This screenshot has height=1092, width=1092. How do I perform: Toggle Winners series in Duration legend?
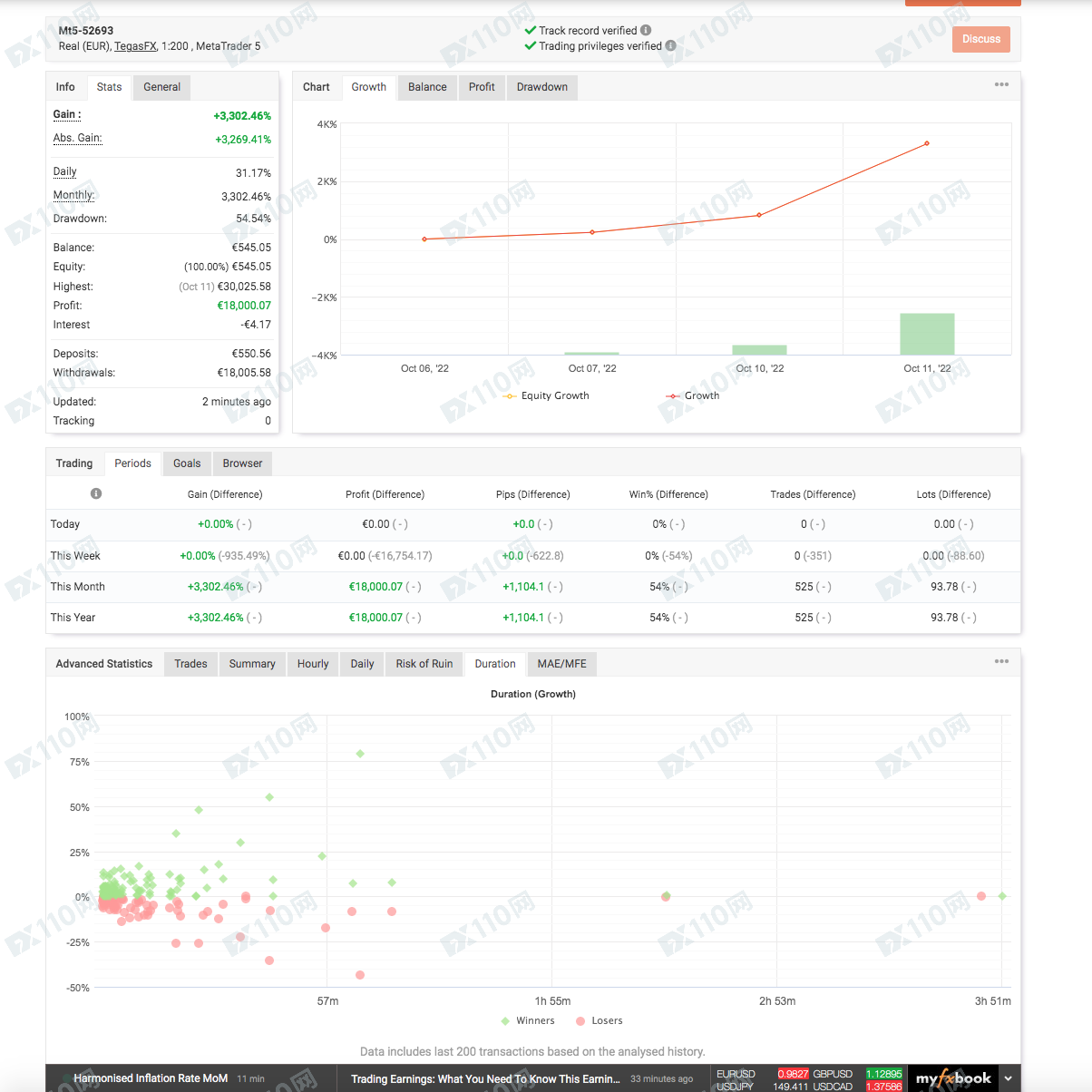[x=528, y=1020]
